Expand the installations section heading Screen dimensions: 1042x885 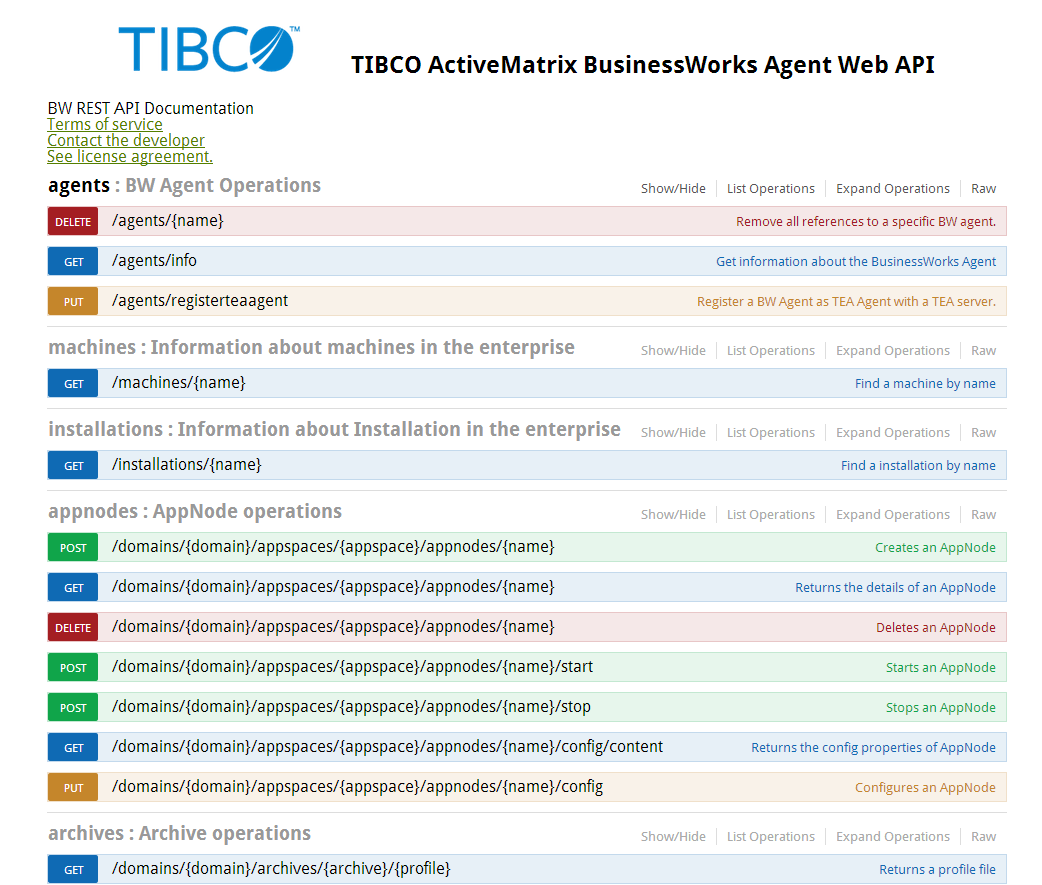334,429
